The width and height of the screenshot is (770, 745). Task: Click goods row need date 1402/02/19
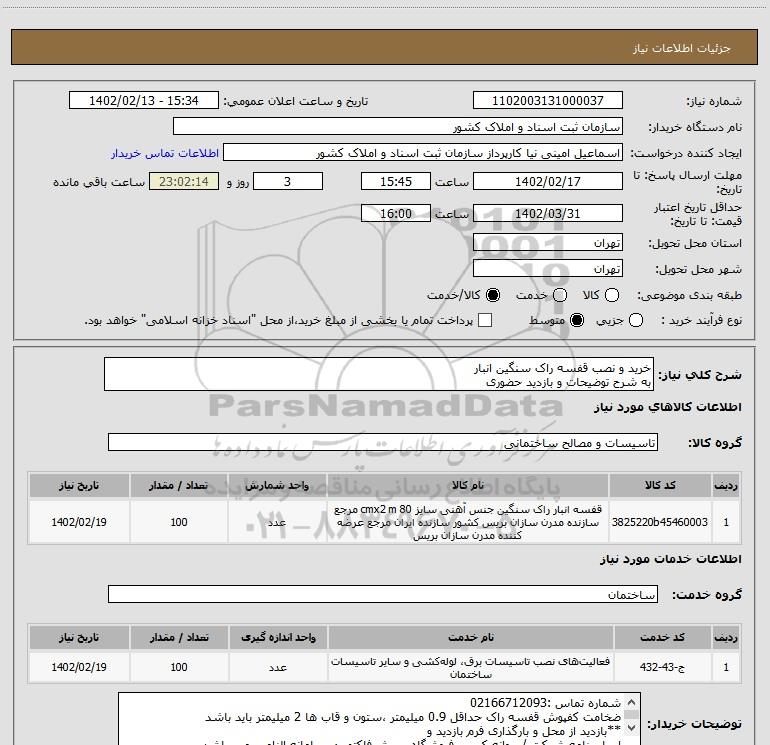(x=79, y=522)
